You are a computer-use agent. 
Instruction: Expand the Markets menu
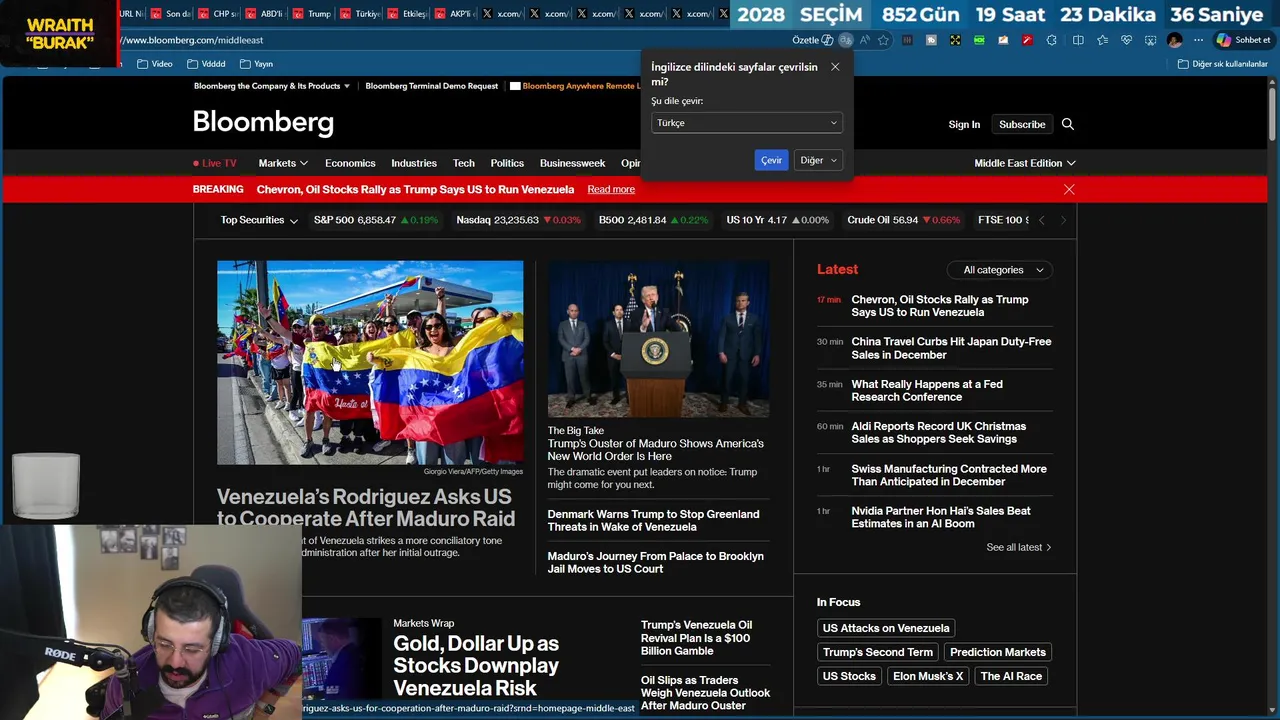click(283, 163)
